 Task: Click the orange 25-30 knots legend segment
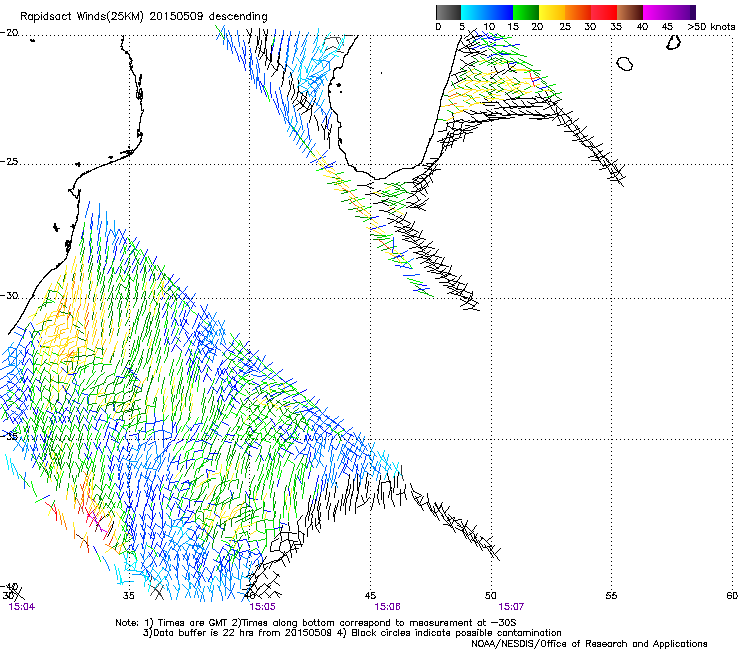tap(578, 12)
